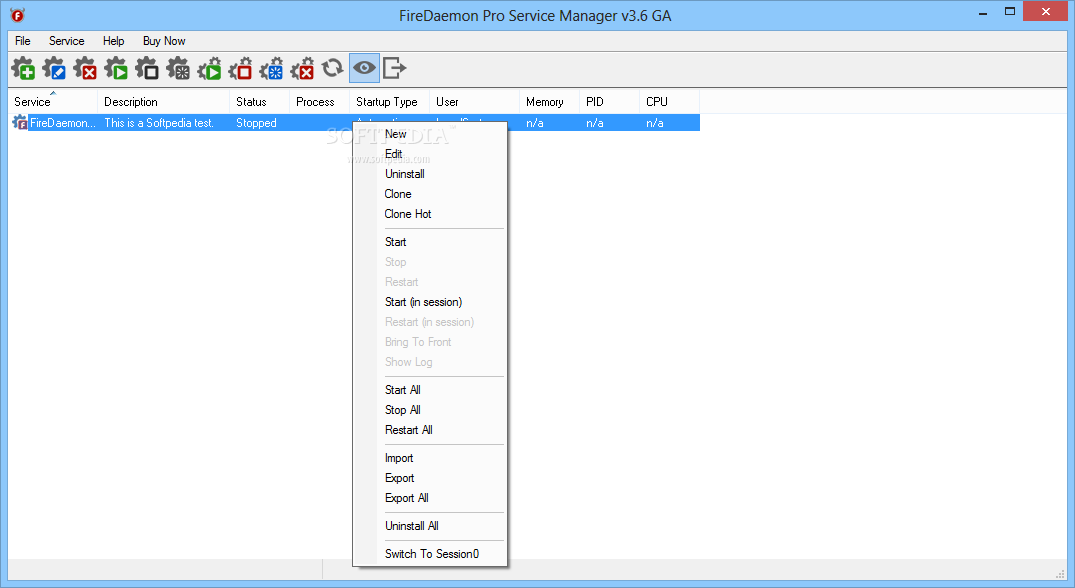Toggle the eye view icon in toolbar
Image resolution: width=1075 pixels, height=588 pixels.
click(364, 68)
